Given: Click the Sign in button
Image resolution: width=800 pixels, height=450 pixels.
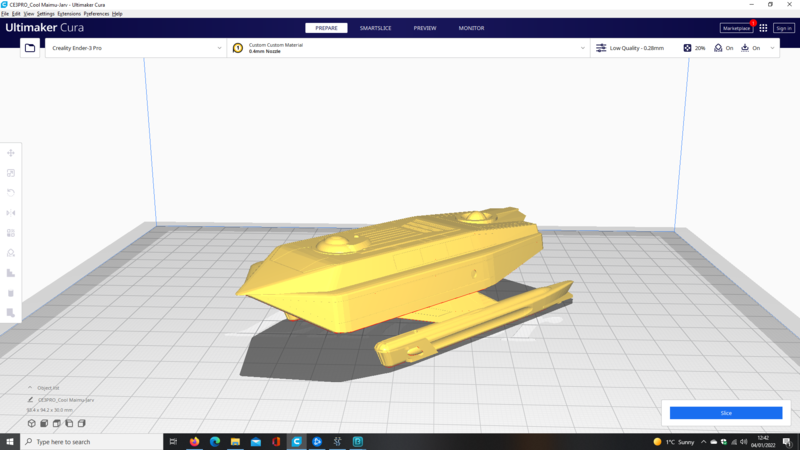Looking at the screenshot, I should coord(784,28).
